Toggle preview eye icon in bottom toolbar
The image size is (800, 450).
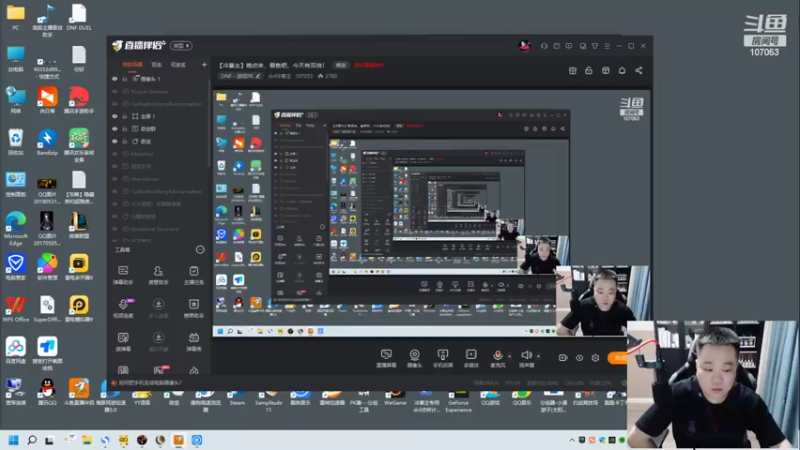[x=579, y=358]
